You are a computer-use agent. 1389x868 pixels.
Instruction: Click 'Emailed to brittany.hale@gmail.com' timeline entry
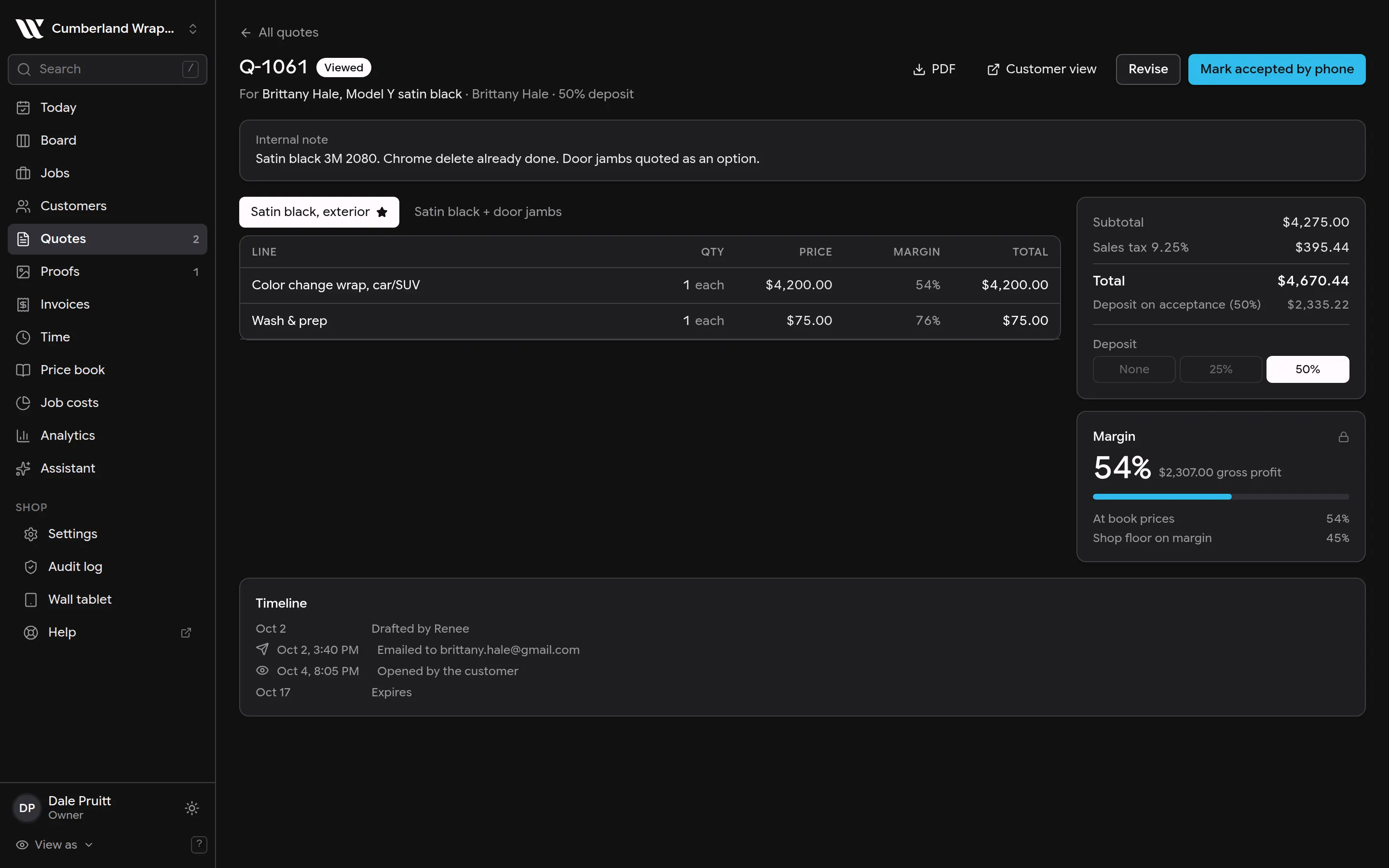pos(478,650)
